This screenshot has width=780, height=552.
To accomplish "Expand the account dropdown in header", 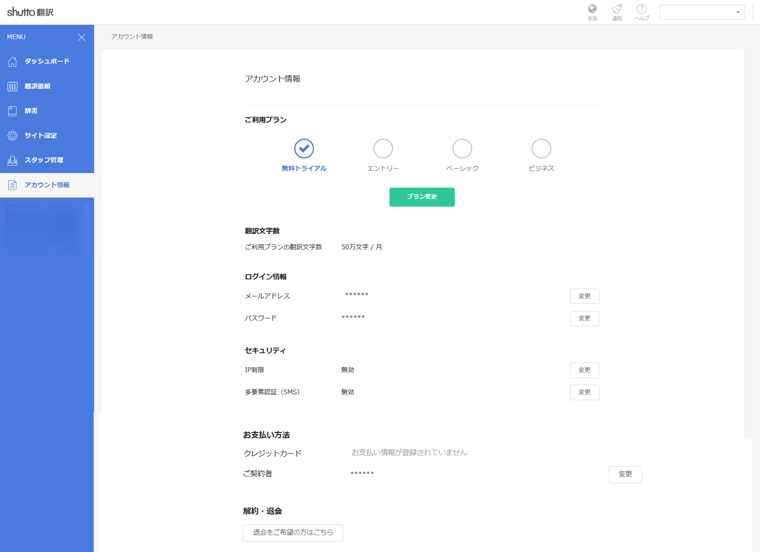I will point(702,12).
